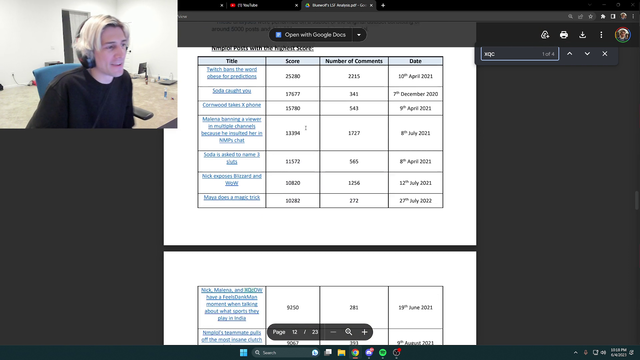Open the clock showing 10:18 PM
The height and width of the screenshot is (360, 640).
pyautogui.click(x=618, y=353)
